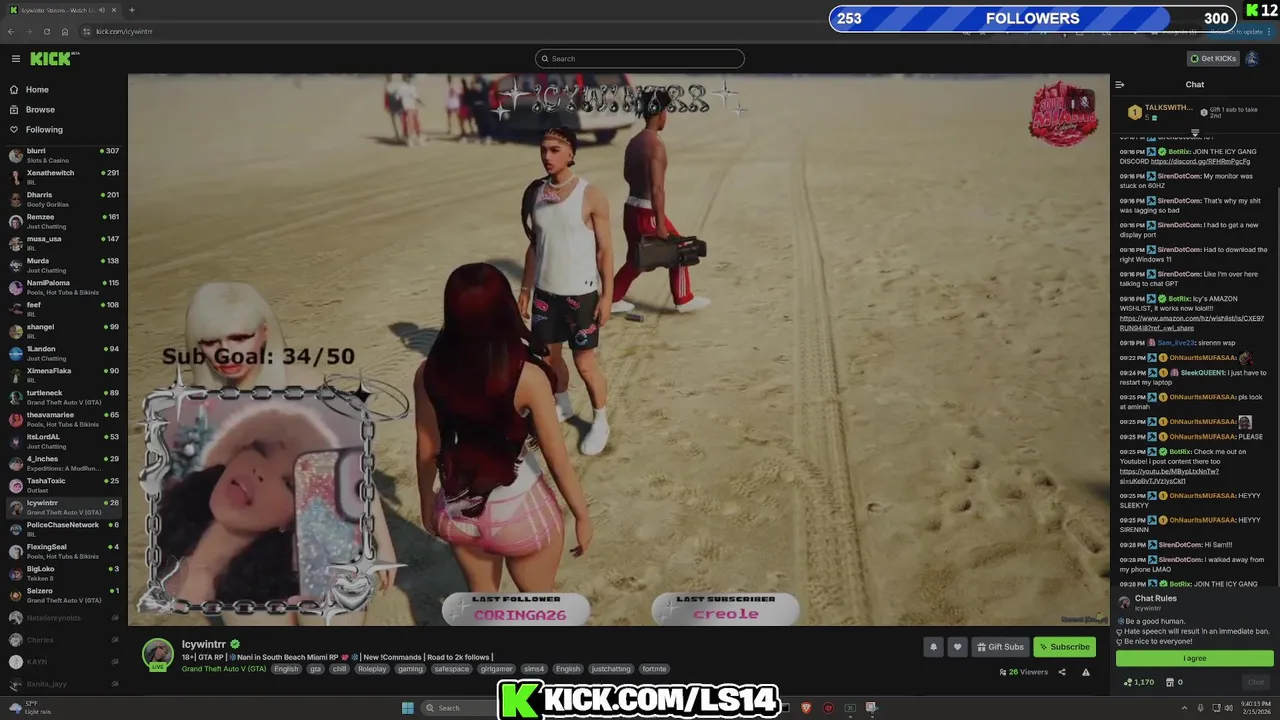1280x720 pixels.
Task: Click the Get KICKs button
Action: tap(1213, 59)
